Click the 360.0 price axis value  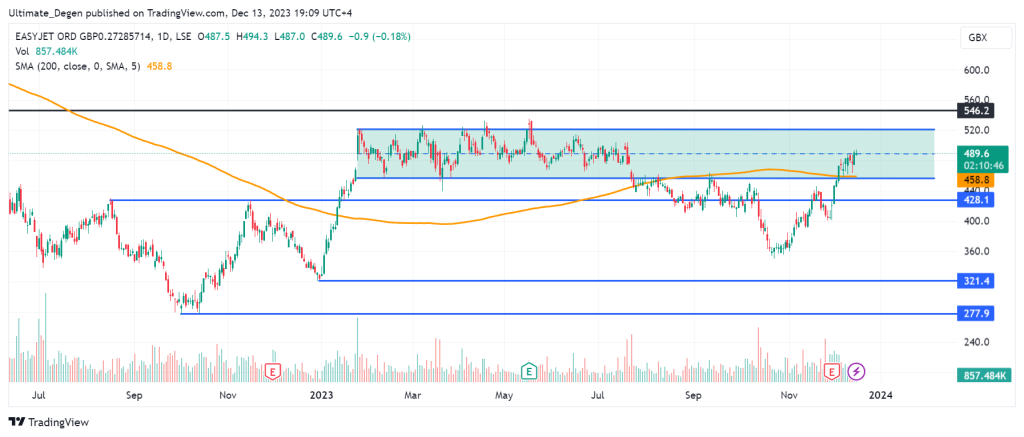pos(974,251)
